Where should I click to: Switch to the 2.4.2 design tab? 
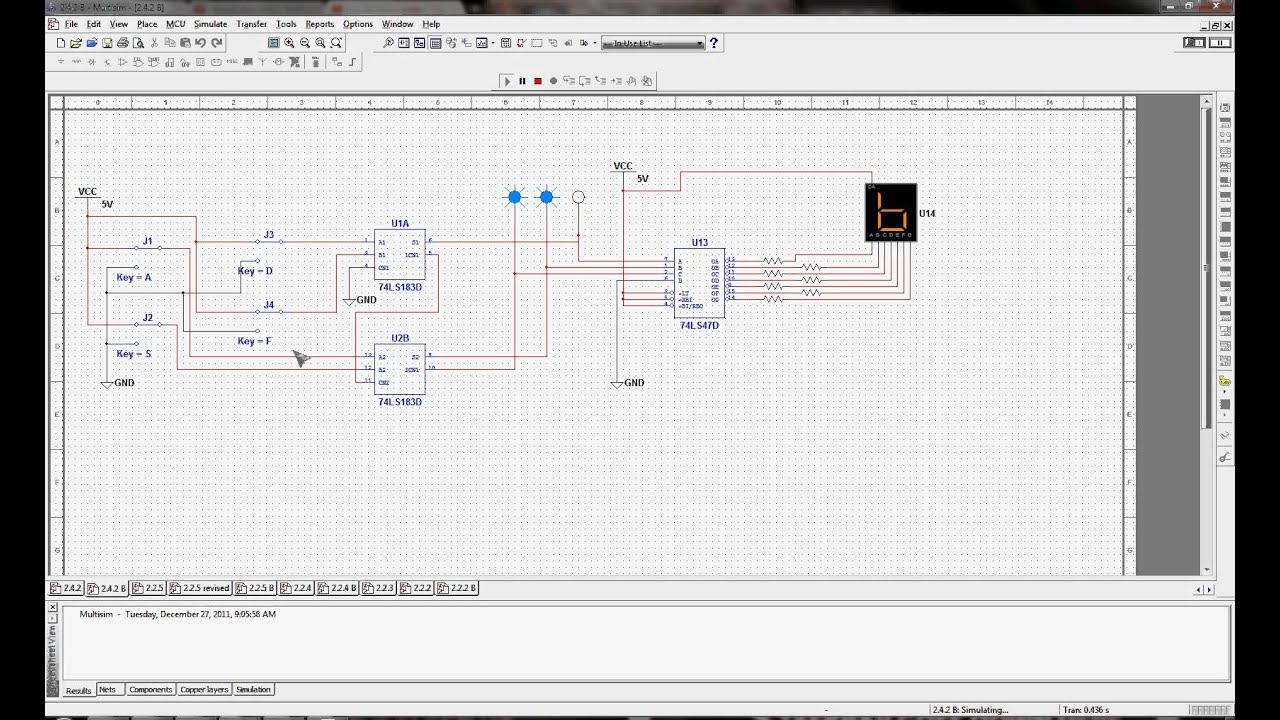pos(67,588)
